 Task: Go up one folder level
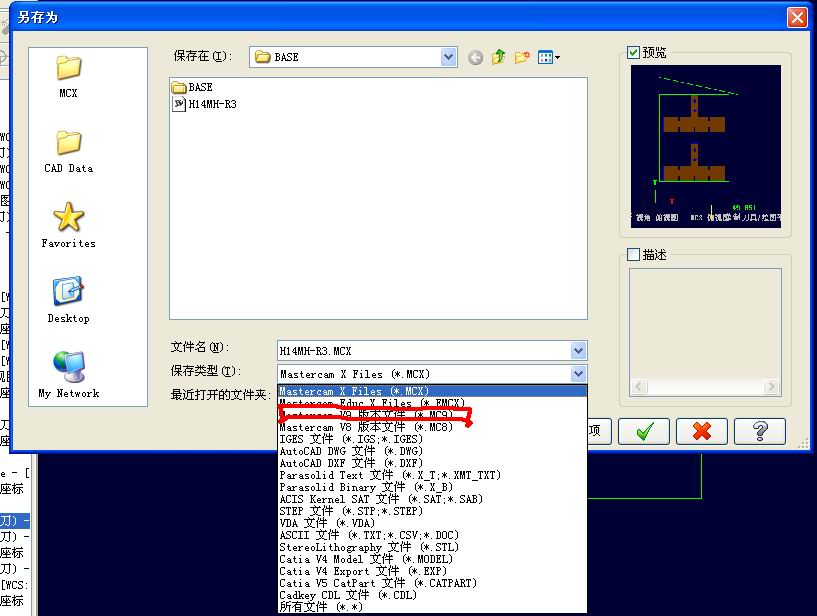[499, 57]
